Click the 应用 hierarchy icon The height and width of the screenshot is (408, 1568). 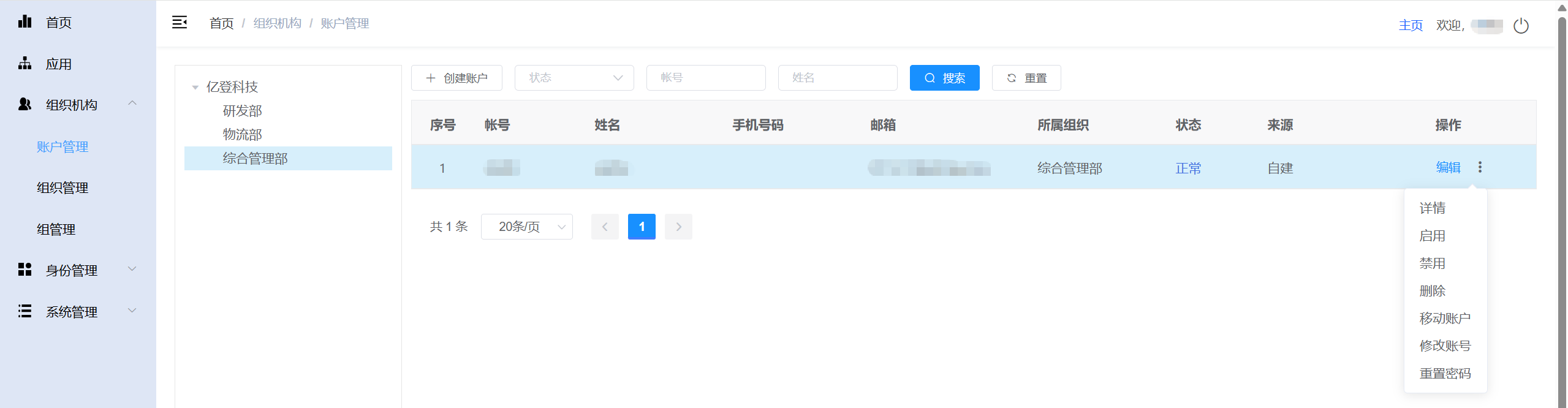[25, 64]
